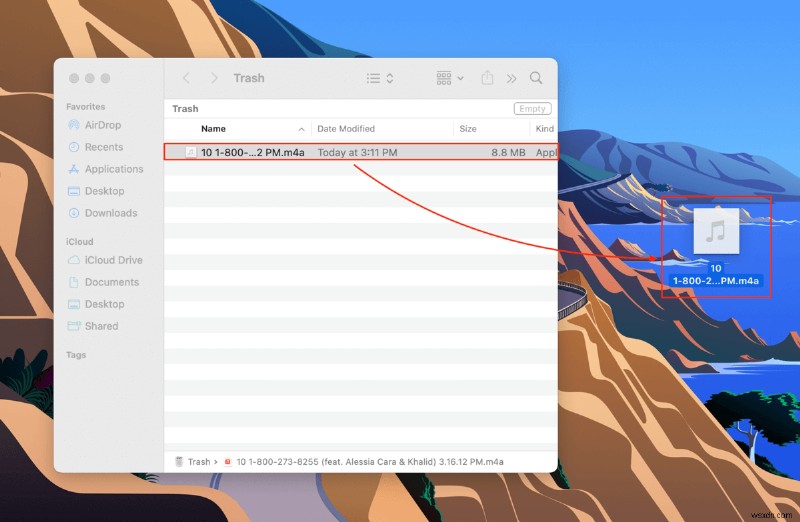Sort by Kind column header
800x522 pixels.
tap(544, 129)
